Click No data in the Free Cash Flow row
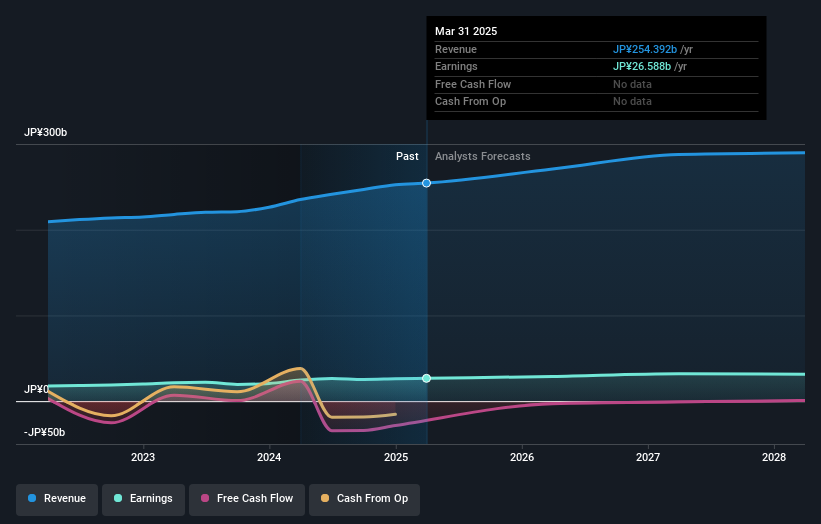Image resolution: width=821 pixels, height=524 pixels. 633,84
